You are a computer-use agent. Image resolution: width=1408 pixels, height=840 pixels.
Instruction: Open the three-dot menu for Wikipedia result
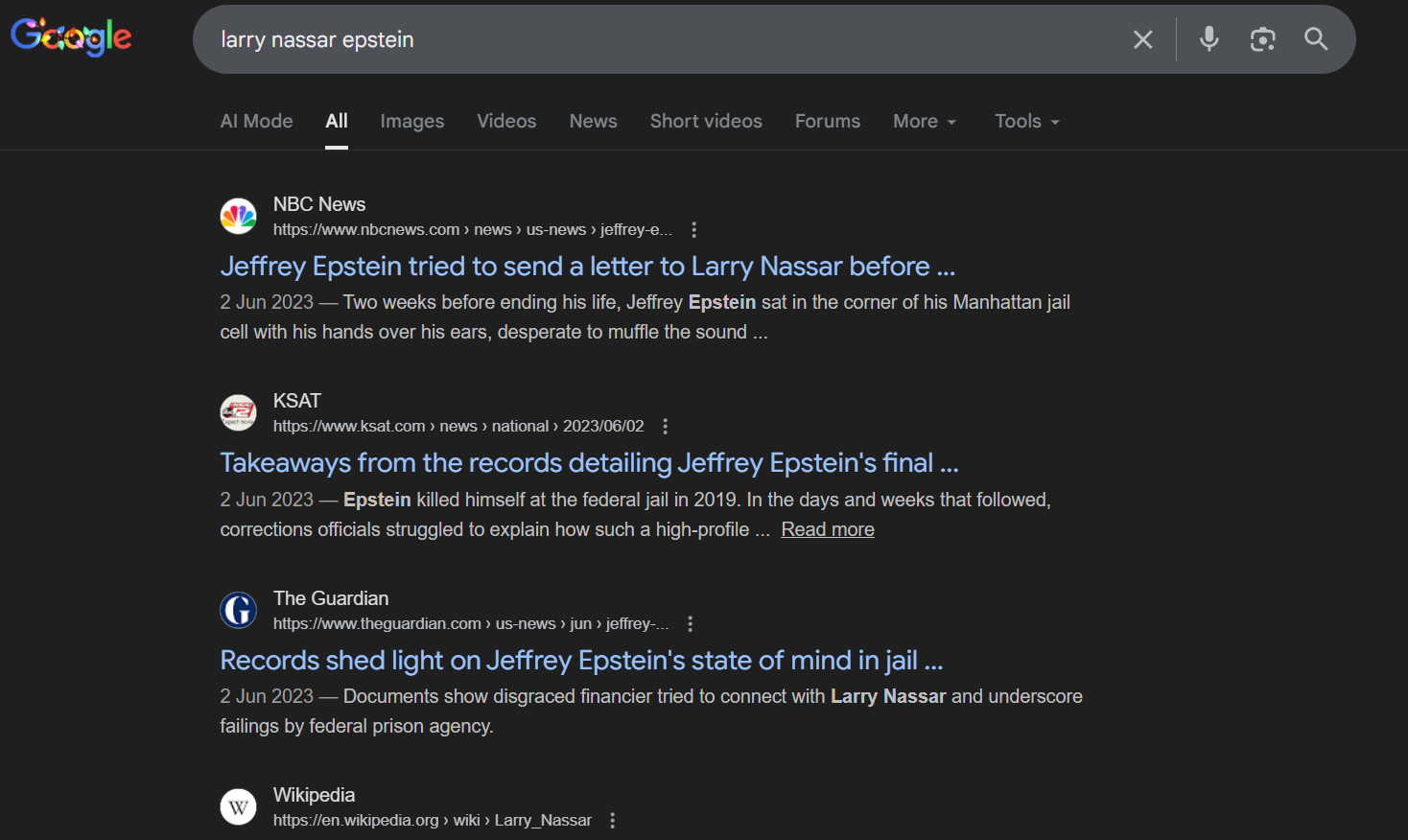coord(613,821)
